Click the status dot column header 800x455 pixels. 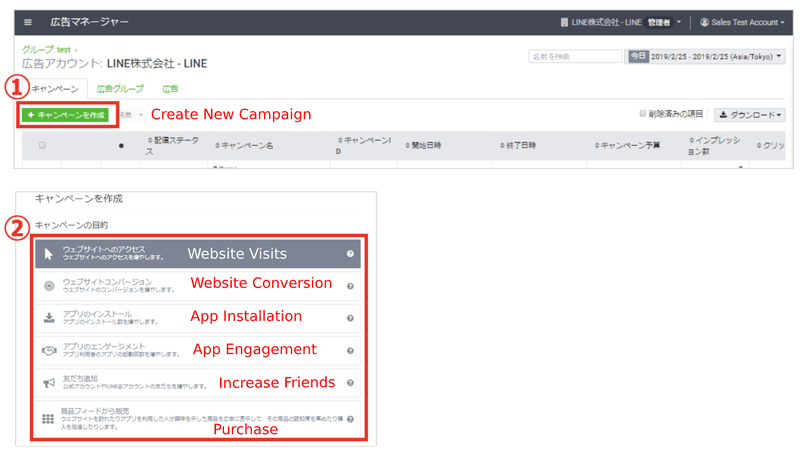click(121, 146)
